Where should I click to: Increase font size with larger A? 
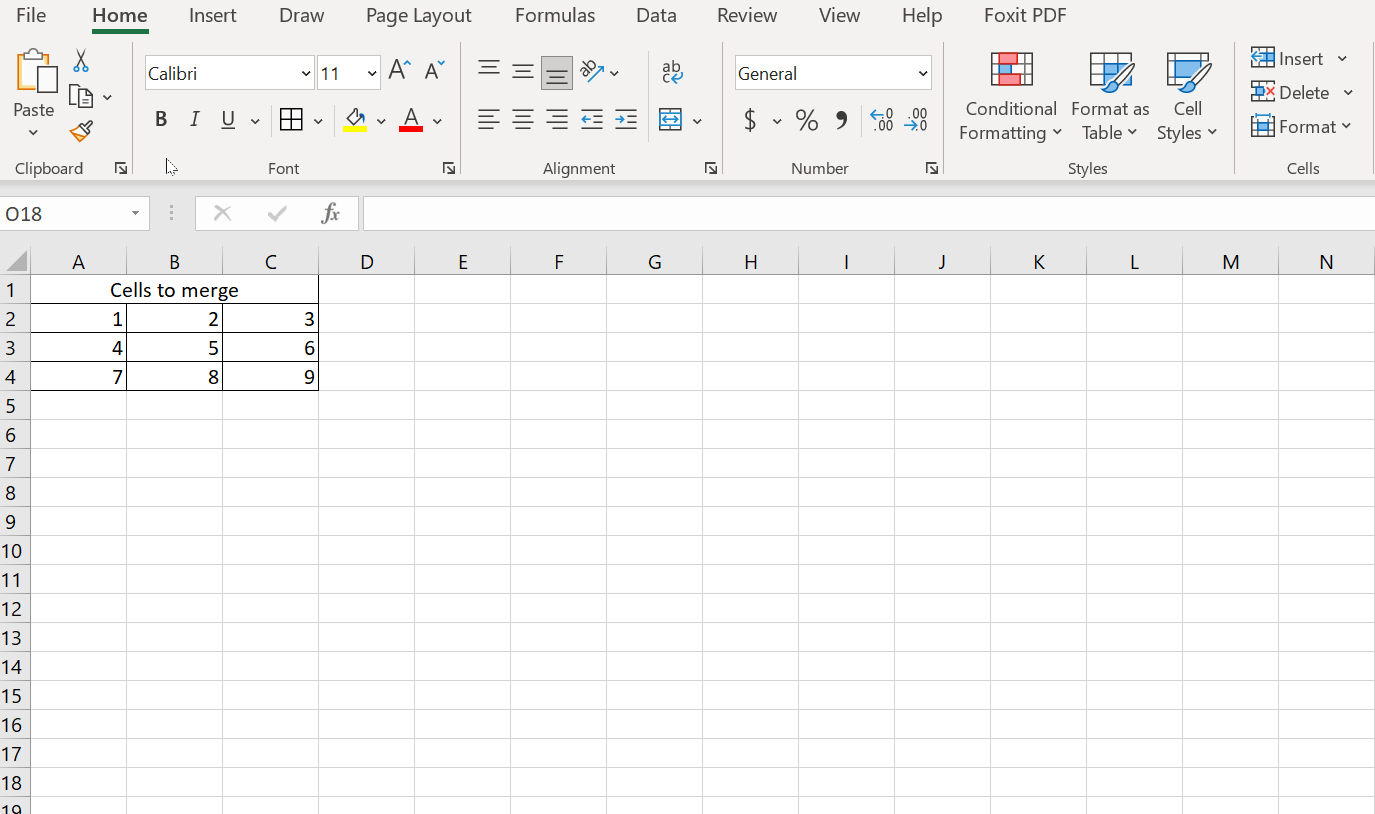pos(399,70)
